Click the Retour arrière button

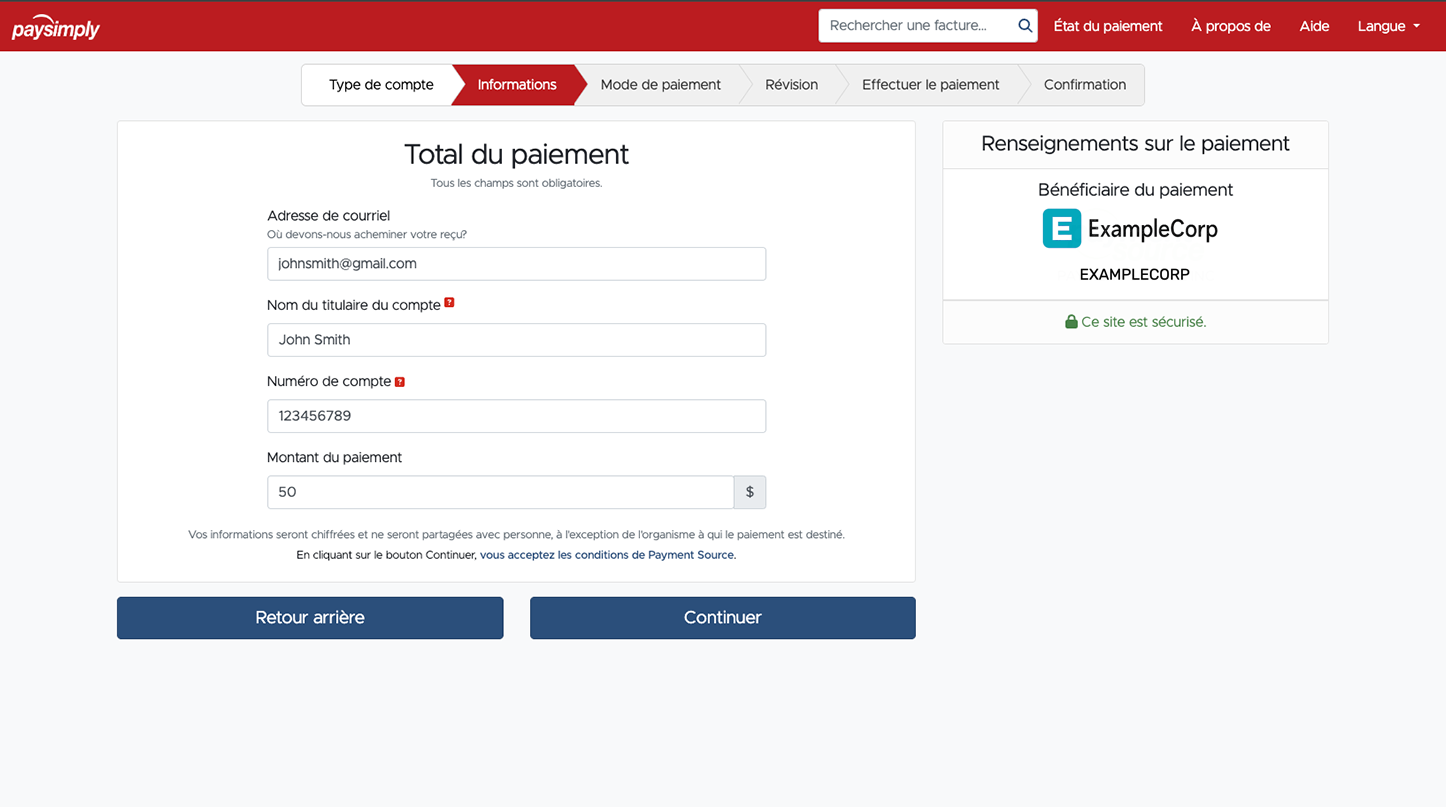click(x=310, y=617)
